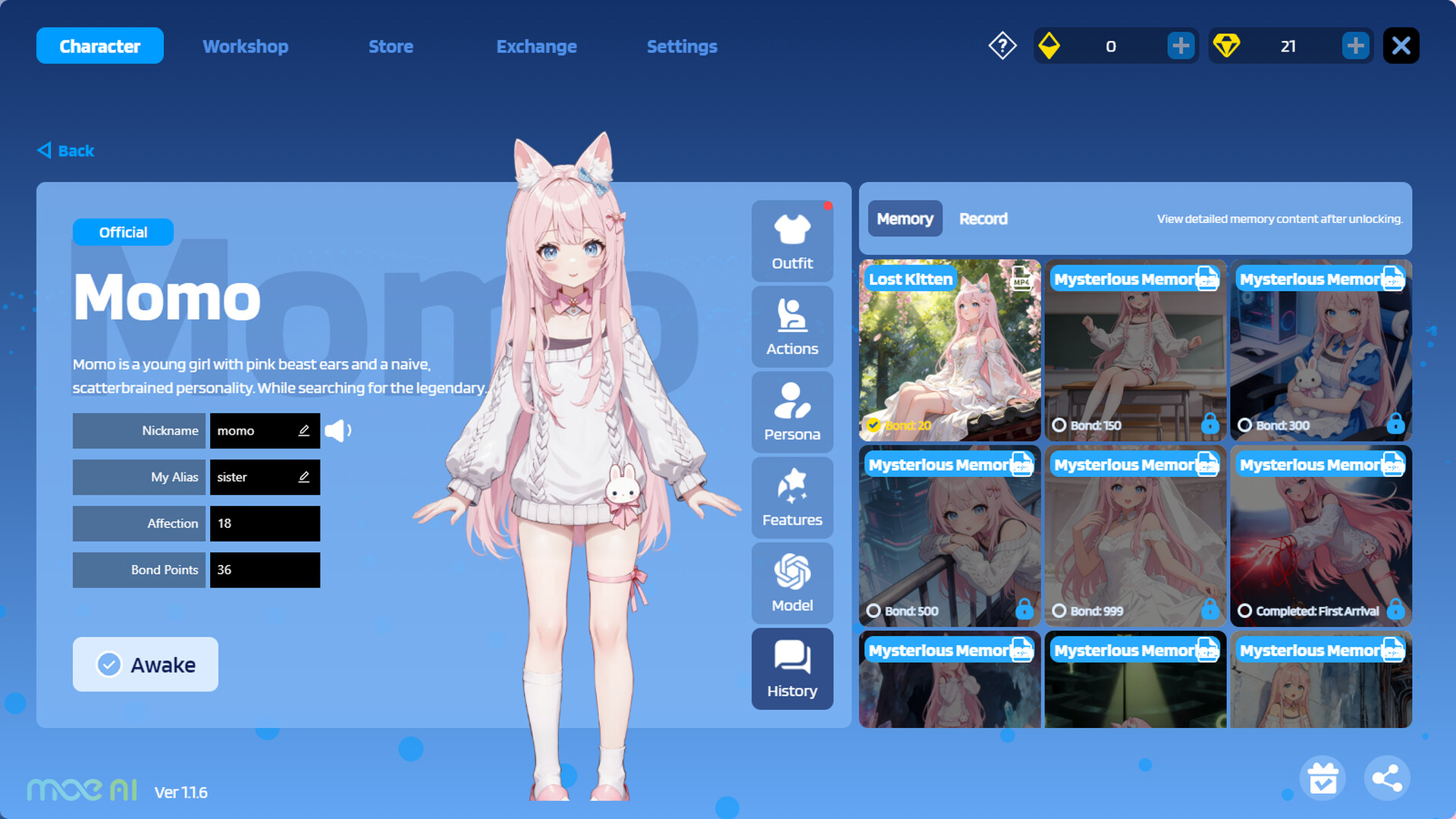Switch to the Record tab
The height and width of the screenshot is (819, 1456).
pyautogui.click(x=983, y=218)
